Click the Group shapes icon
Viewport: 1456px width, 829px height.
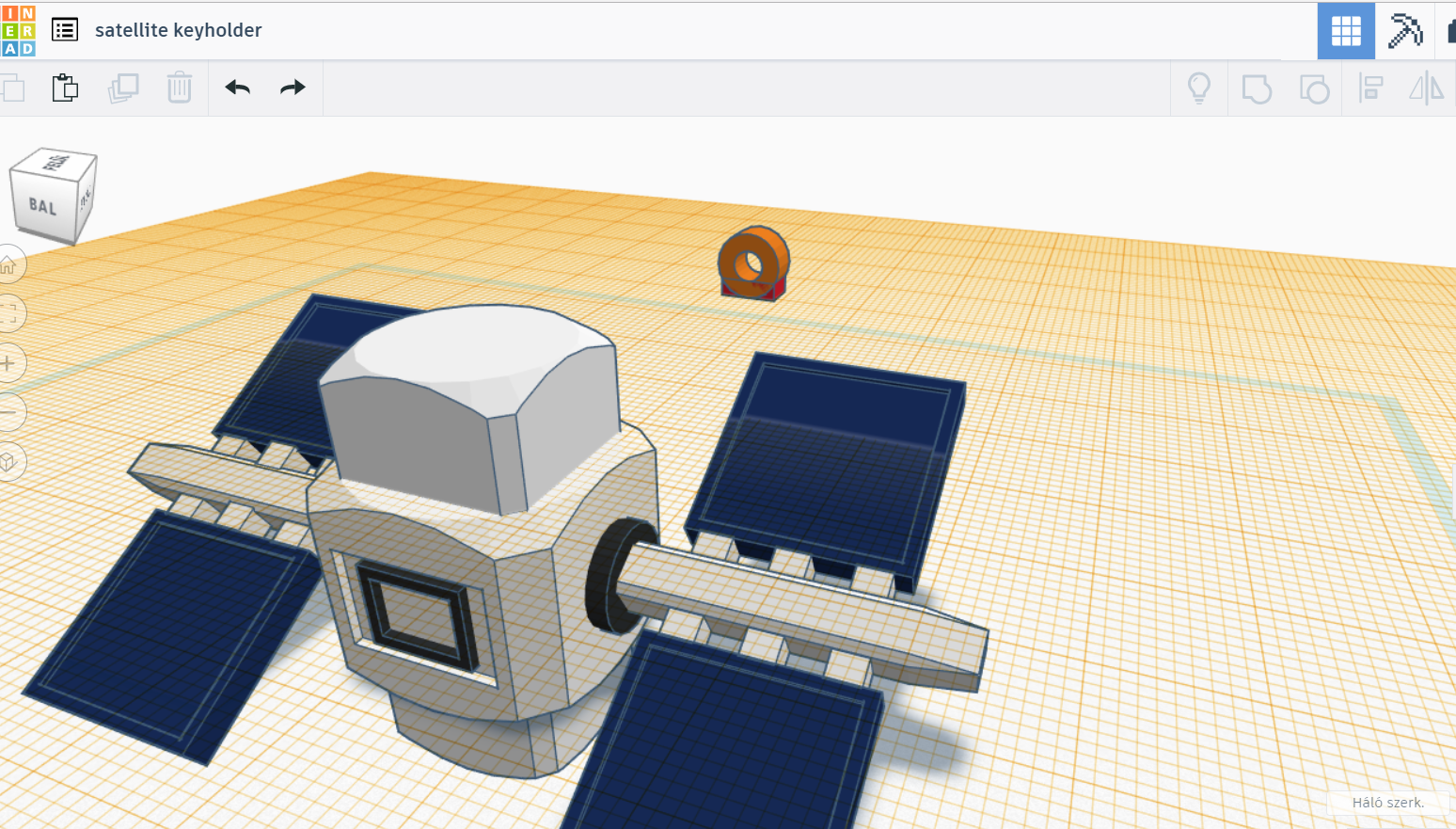[x=1257, y=88]
